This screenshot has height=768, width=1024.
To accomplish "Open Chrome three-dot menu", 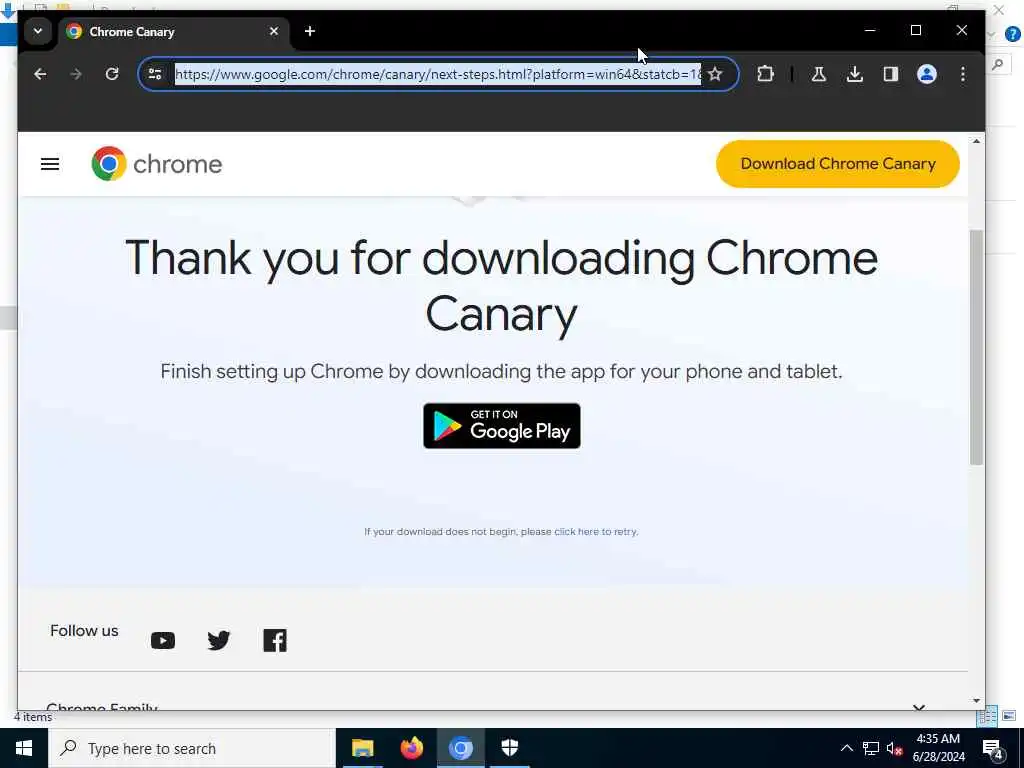I will point(963,74).
